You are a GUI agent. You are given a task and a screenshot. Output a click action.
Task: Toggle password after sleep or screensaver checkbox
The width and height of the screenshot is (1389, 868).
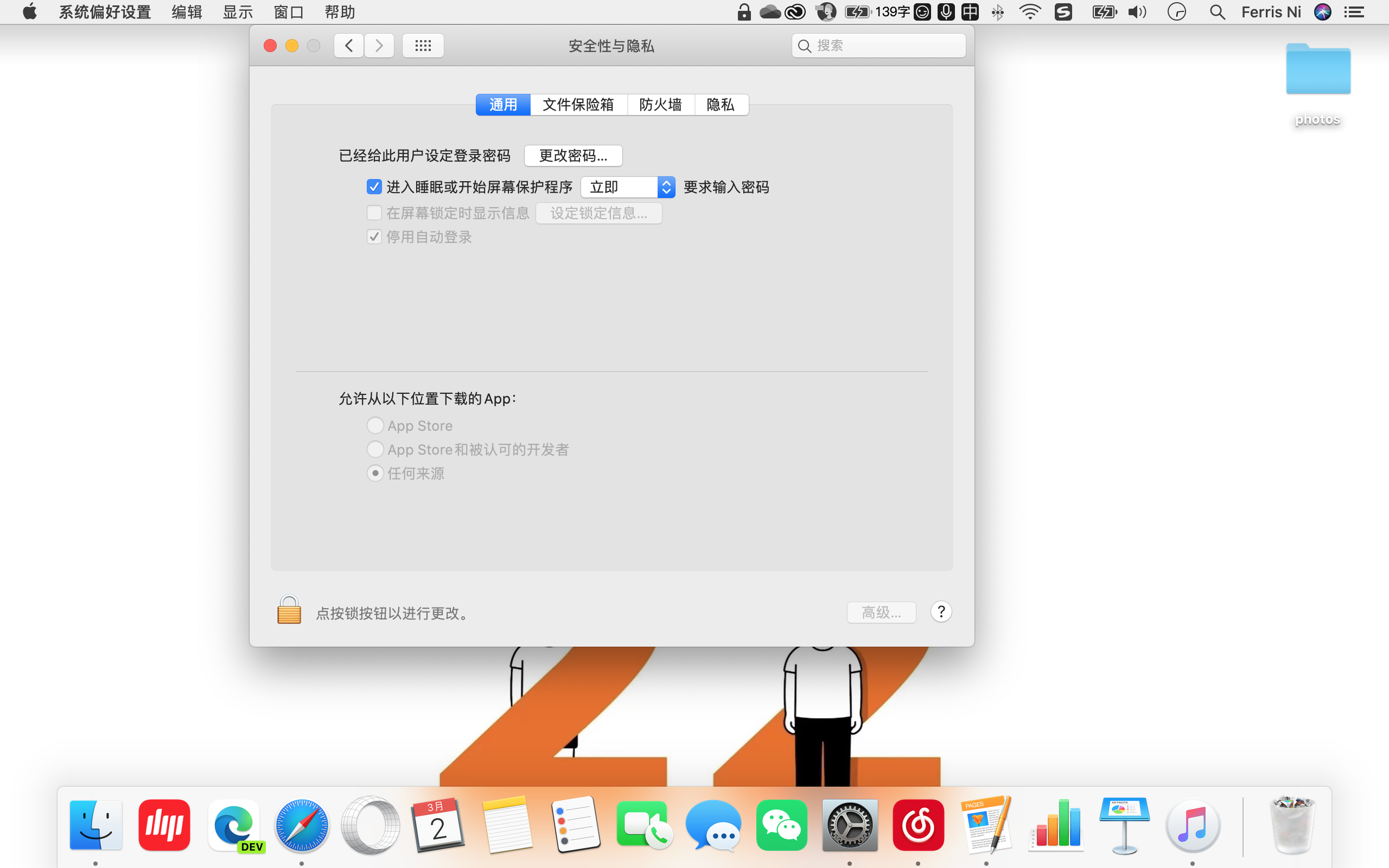click(x=374, y=187)
